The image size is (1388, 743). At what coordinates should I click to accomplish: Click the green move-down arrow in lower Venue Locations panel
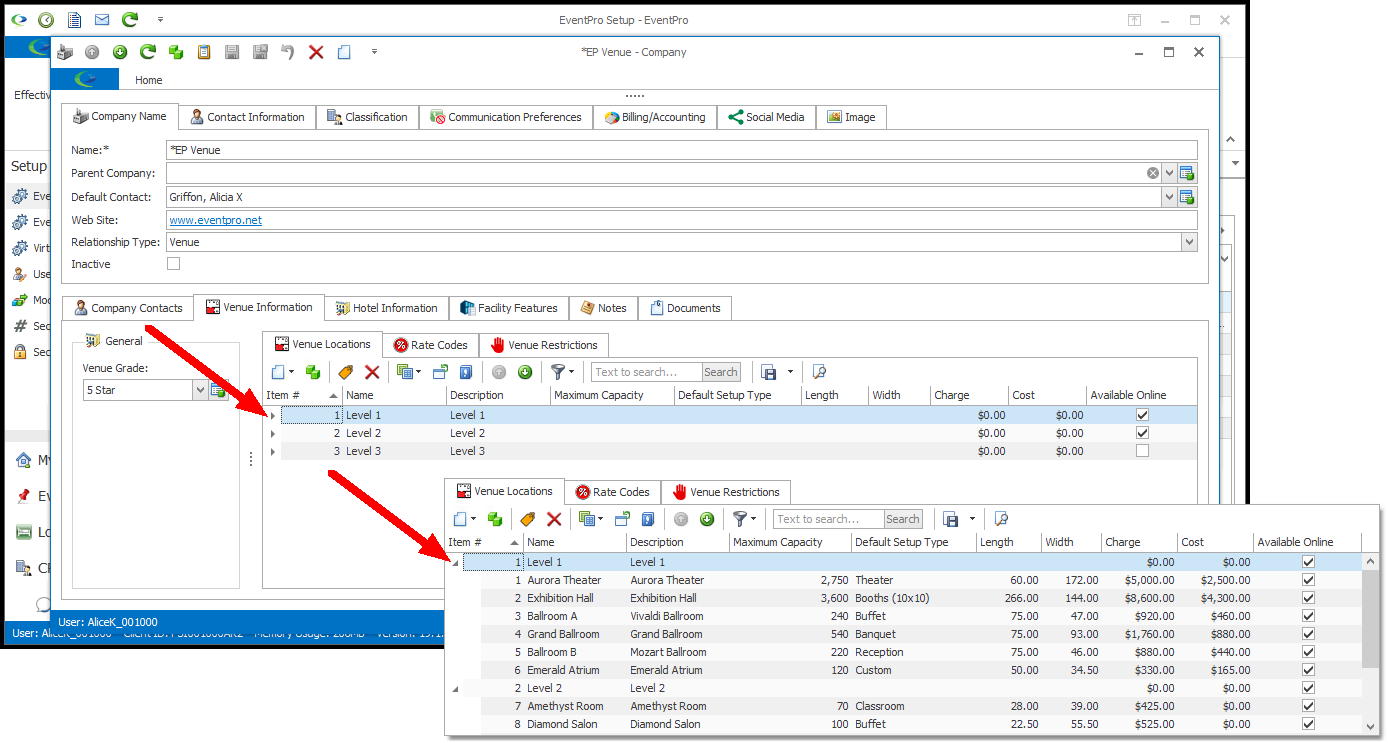(707, 519)
